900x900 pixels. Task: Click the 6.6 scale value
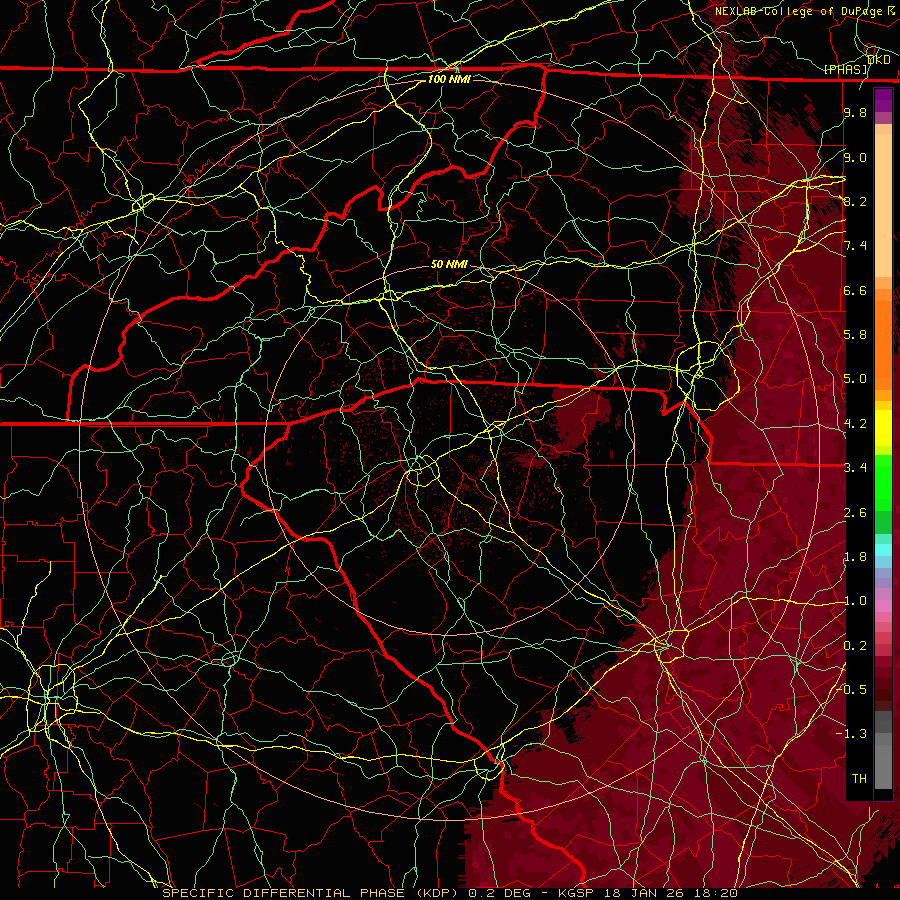(855, 290)
